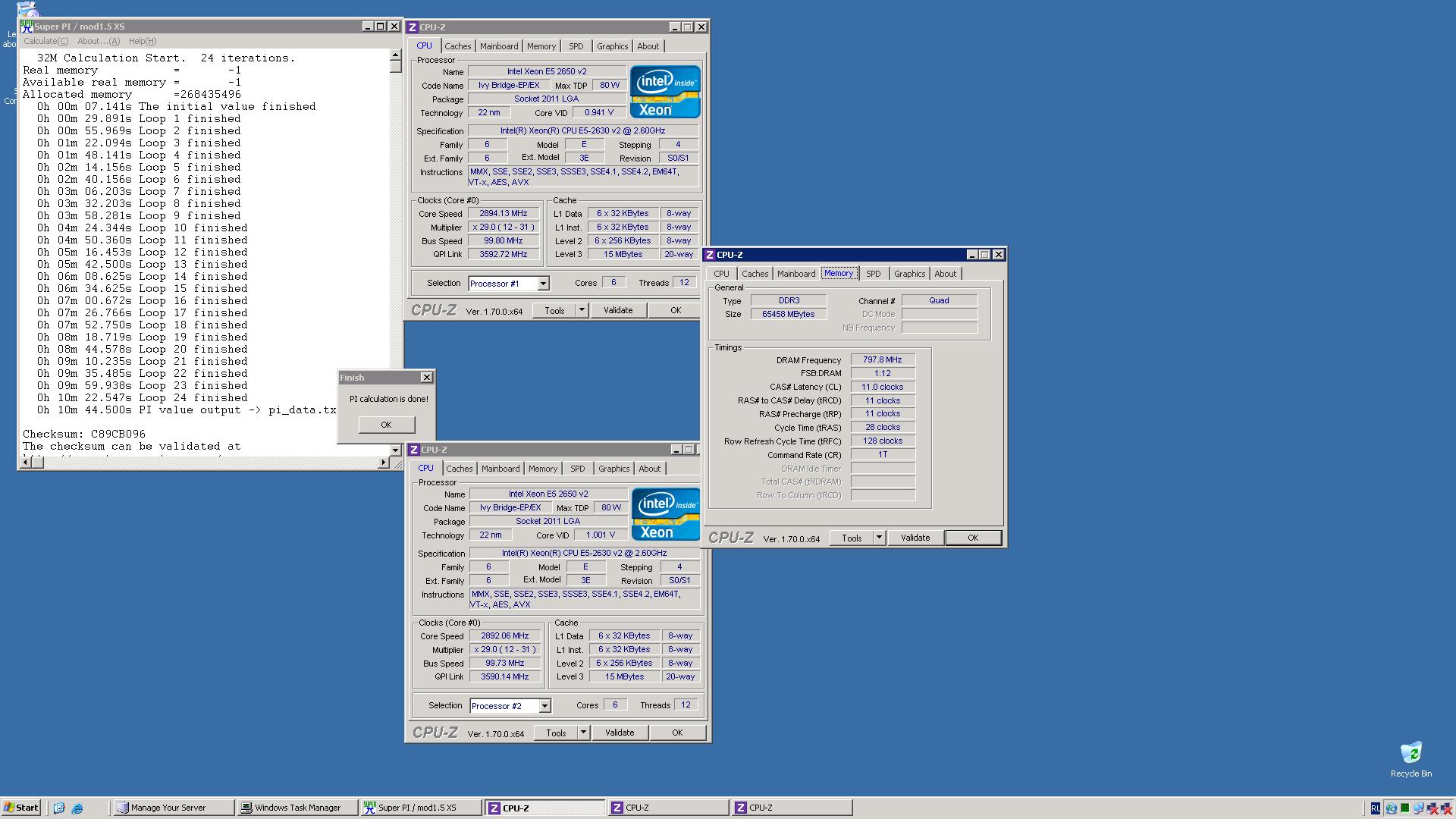This screenshot has height=819, width=1456.
Task: Click OK in the Finish dialog
Action: (x=386, y=425)
